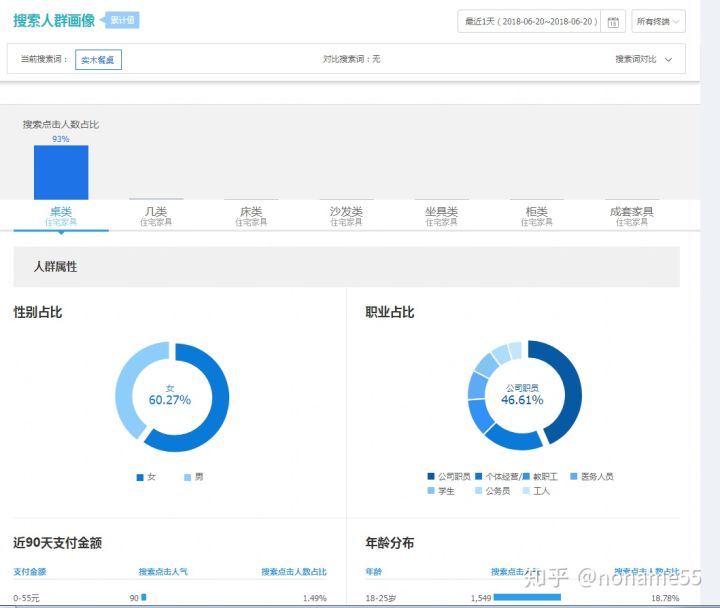Click the 实木餐桌 search term button
Screen dimensions: 720x608
[x=98, y=60]
